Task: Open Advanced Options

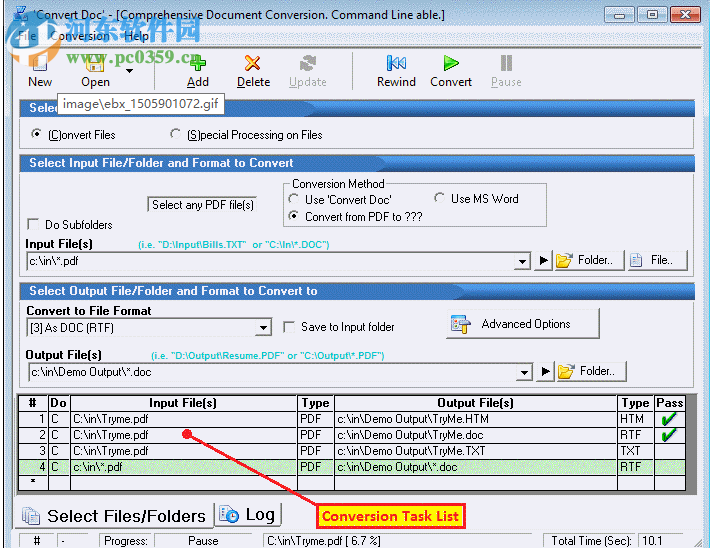Action: (x=522, y=324)
